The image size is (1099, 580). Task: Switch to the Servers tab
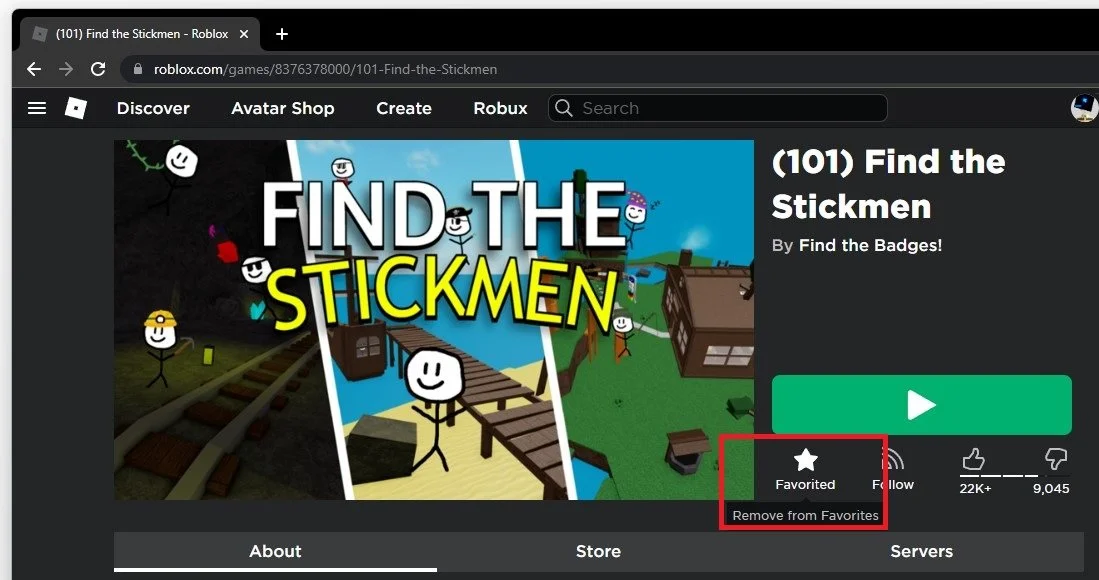point(921,551)
